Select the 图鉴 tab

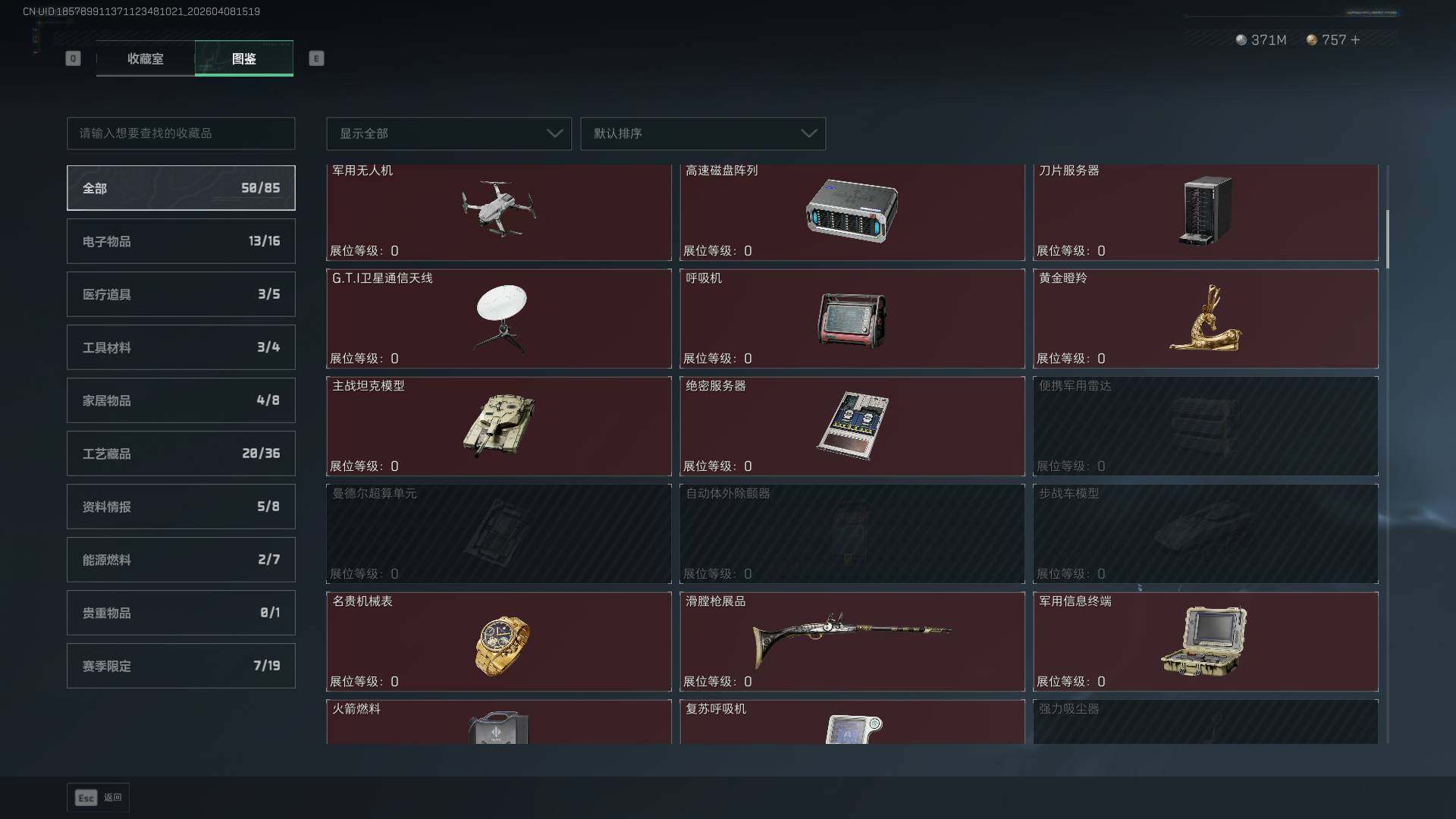point(244,58)
